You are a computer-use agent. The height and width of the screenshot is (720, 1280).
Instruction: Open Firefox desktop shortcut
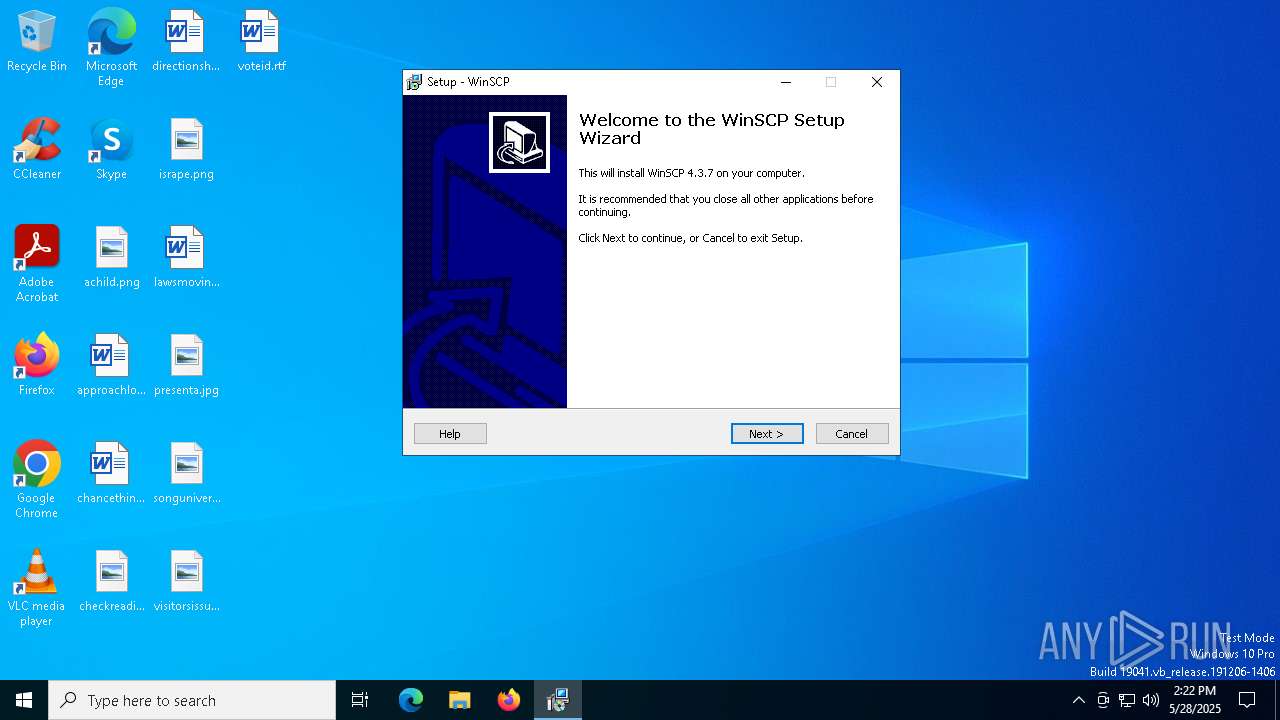point(37,365)
